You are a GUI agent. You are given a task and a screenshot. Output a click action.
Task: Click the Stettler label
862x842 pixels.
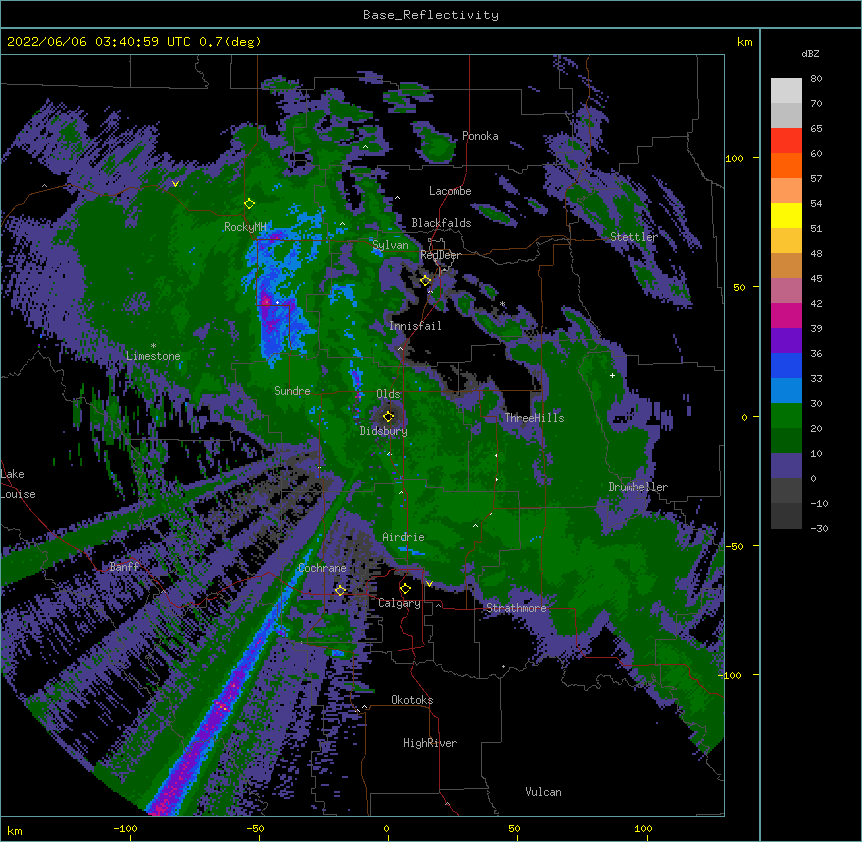coord(634,237)
